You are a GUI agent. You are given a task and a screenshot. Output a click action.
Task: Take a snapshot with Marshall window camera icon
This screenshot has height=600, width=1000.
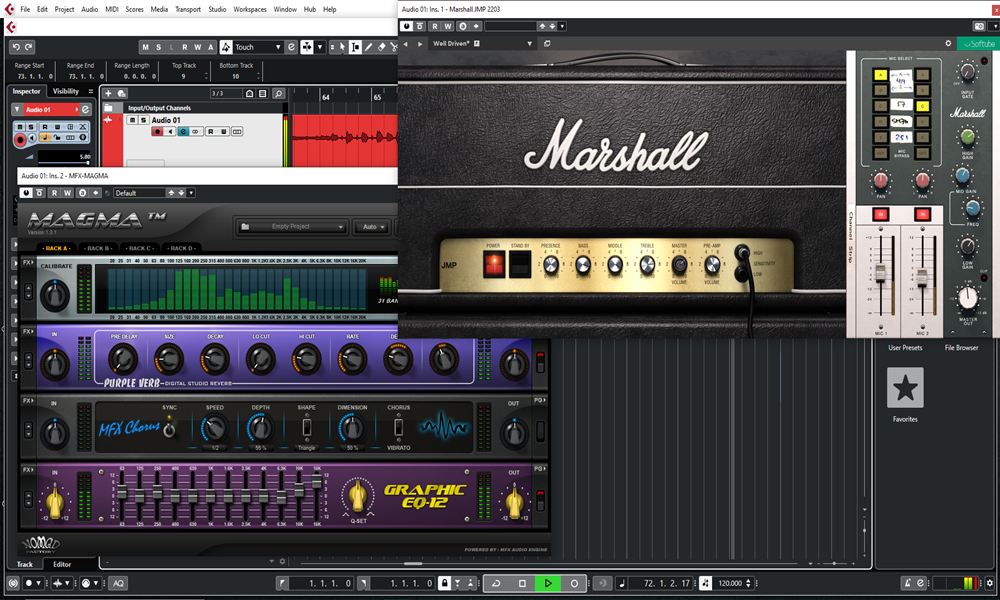click(979, 26)
